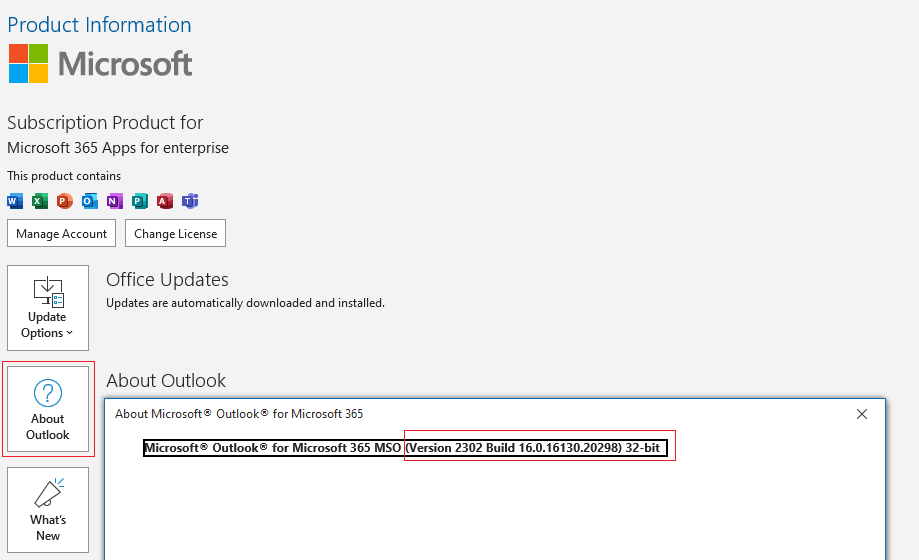Click the Microsoft 365 Apps for enterprise text
Viewport: 919px width, 560px height.
pyautogui.click(x=118, y=148)
